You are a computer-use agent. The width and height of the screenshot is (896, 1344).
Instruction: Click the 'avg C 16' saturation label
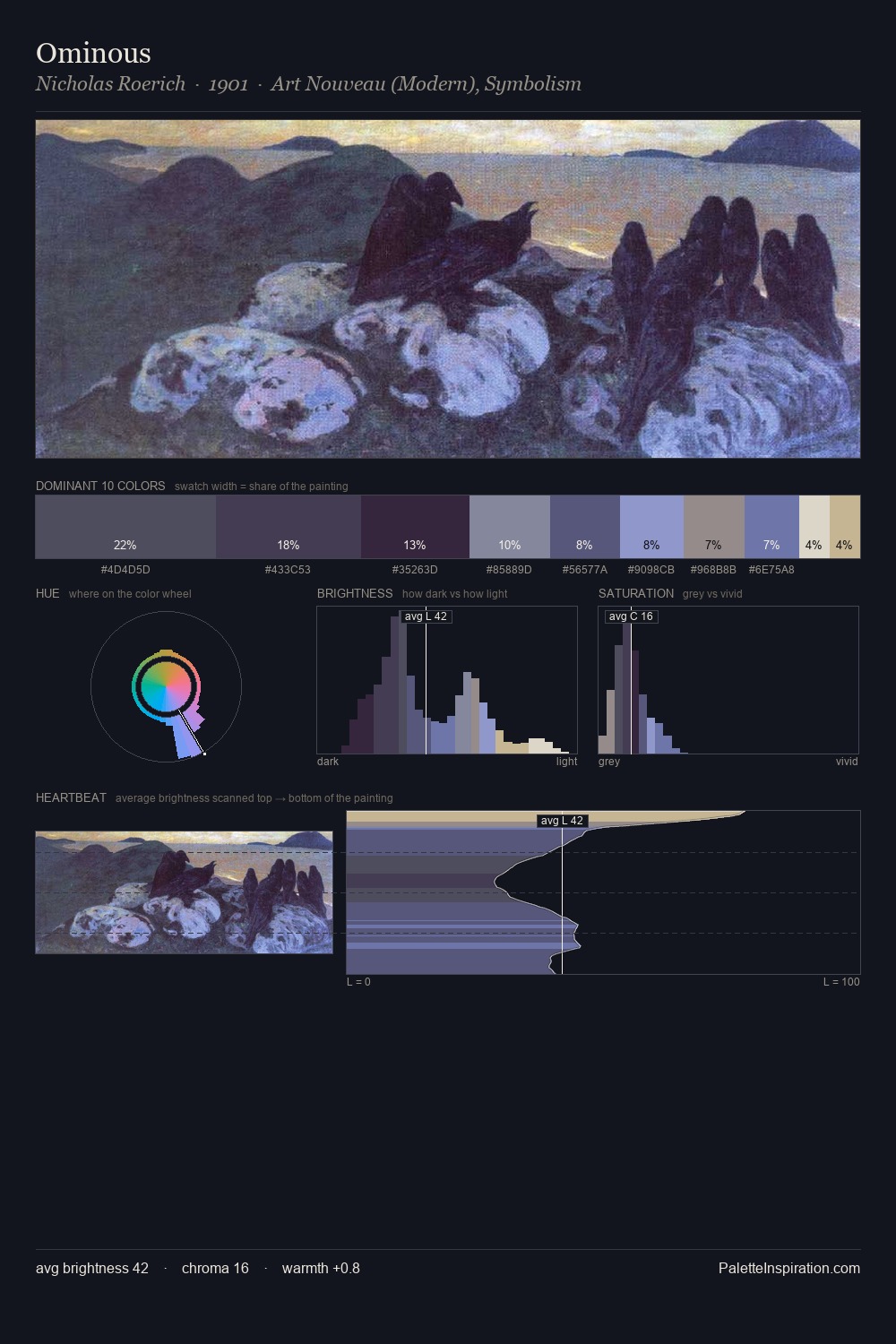pos(631,616)
